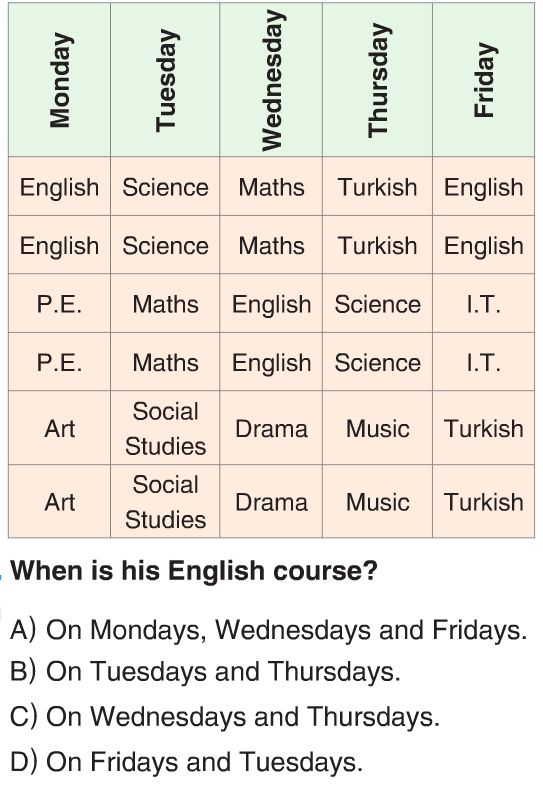The height and width of the screenshot is (789, 543).
Task: Select answer B On Tuesdays and Thursdays
Action: pos(205,671)
